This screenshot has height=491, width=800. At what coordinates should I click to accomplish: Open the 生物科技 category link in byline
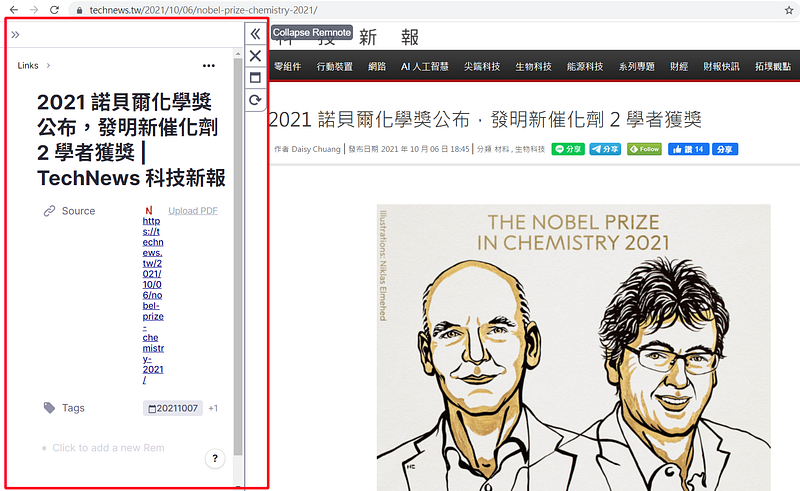(x=530, y=149)
